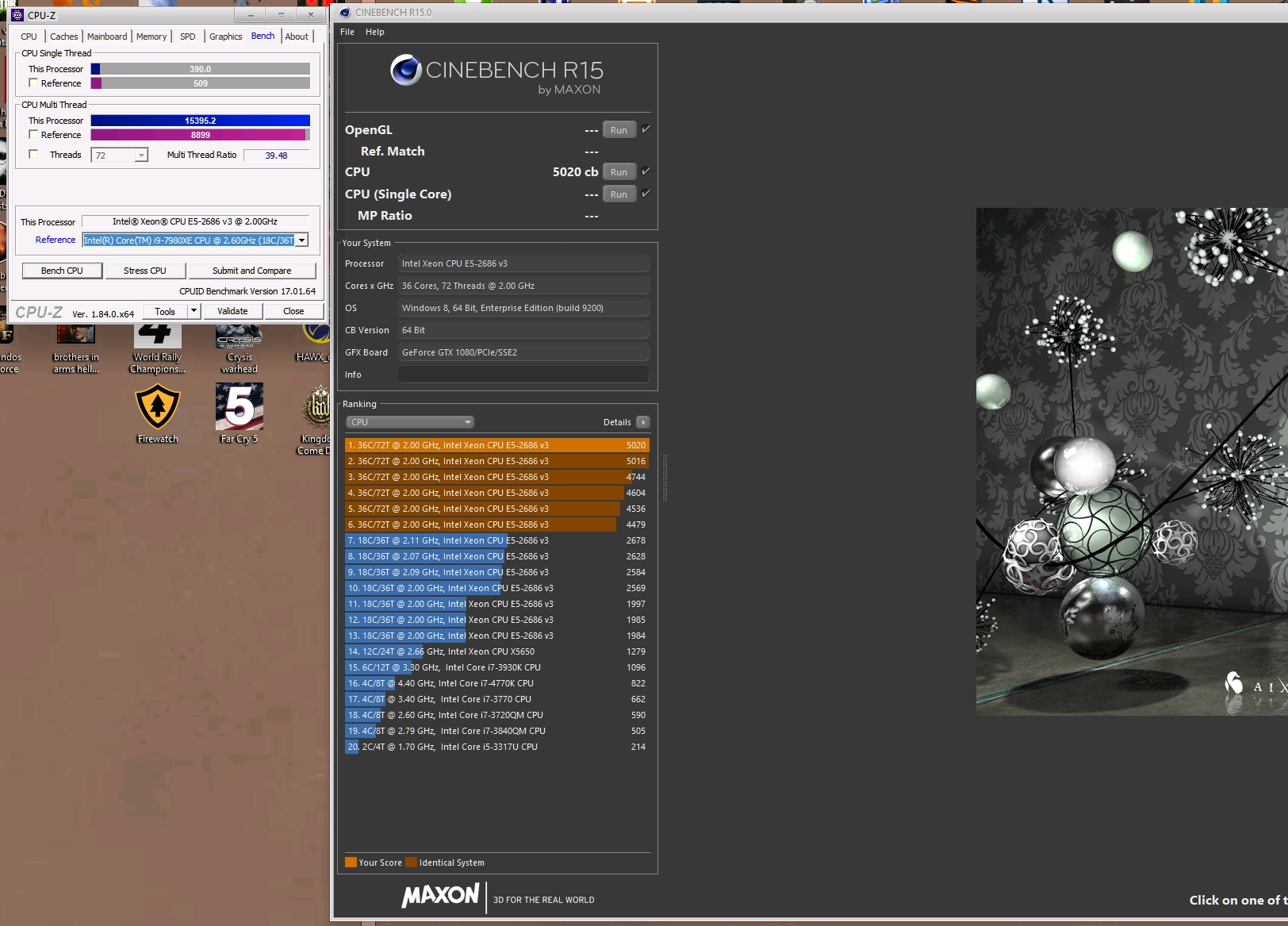
Task: Select the Core i7-3930K ranking entry
Action: pos(497,667)
